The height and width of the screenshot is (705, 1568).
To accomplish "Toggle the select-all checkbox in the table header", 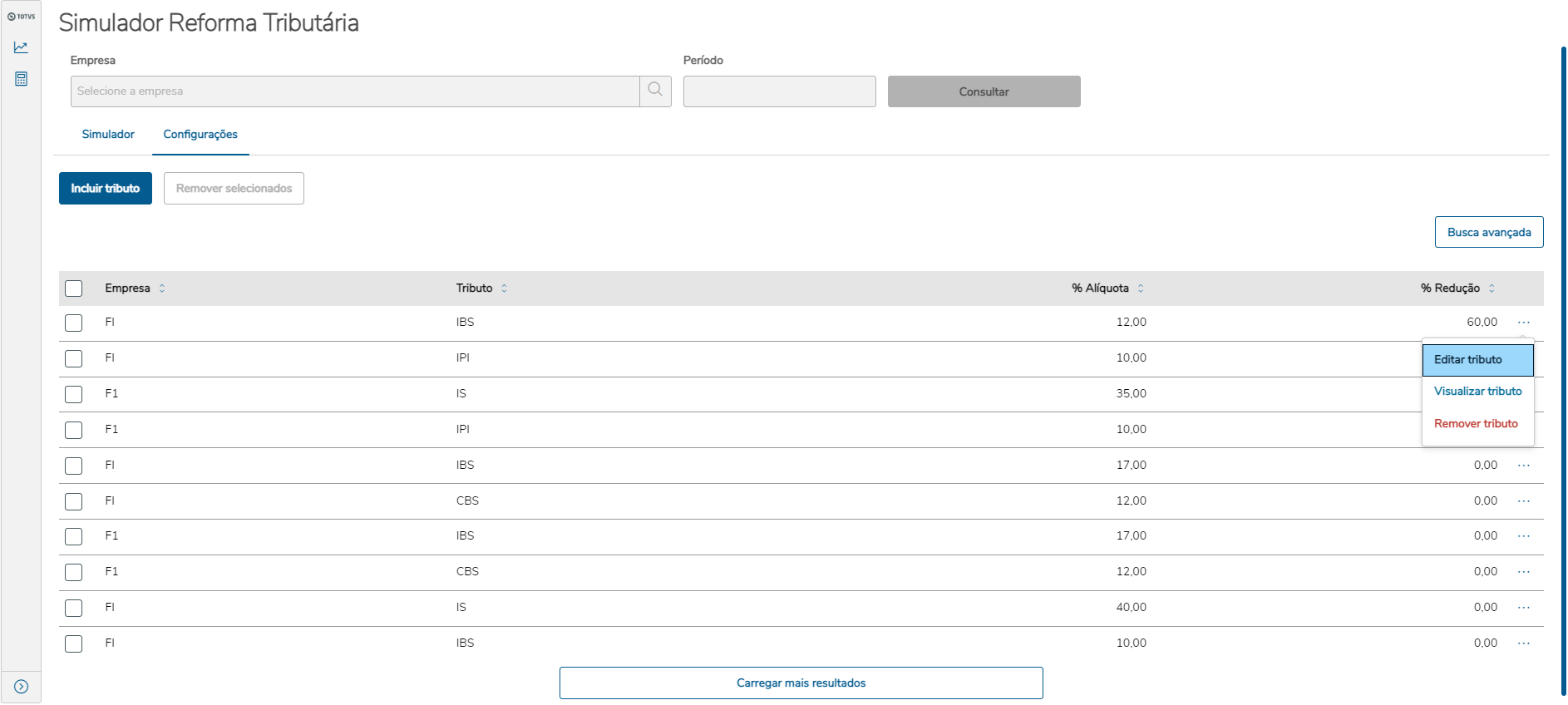I will coord(74,288).
